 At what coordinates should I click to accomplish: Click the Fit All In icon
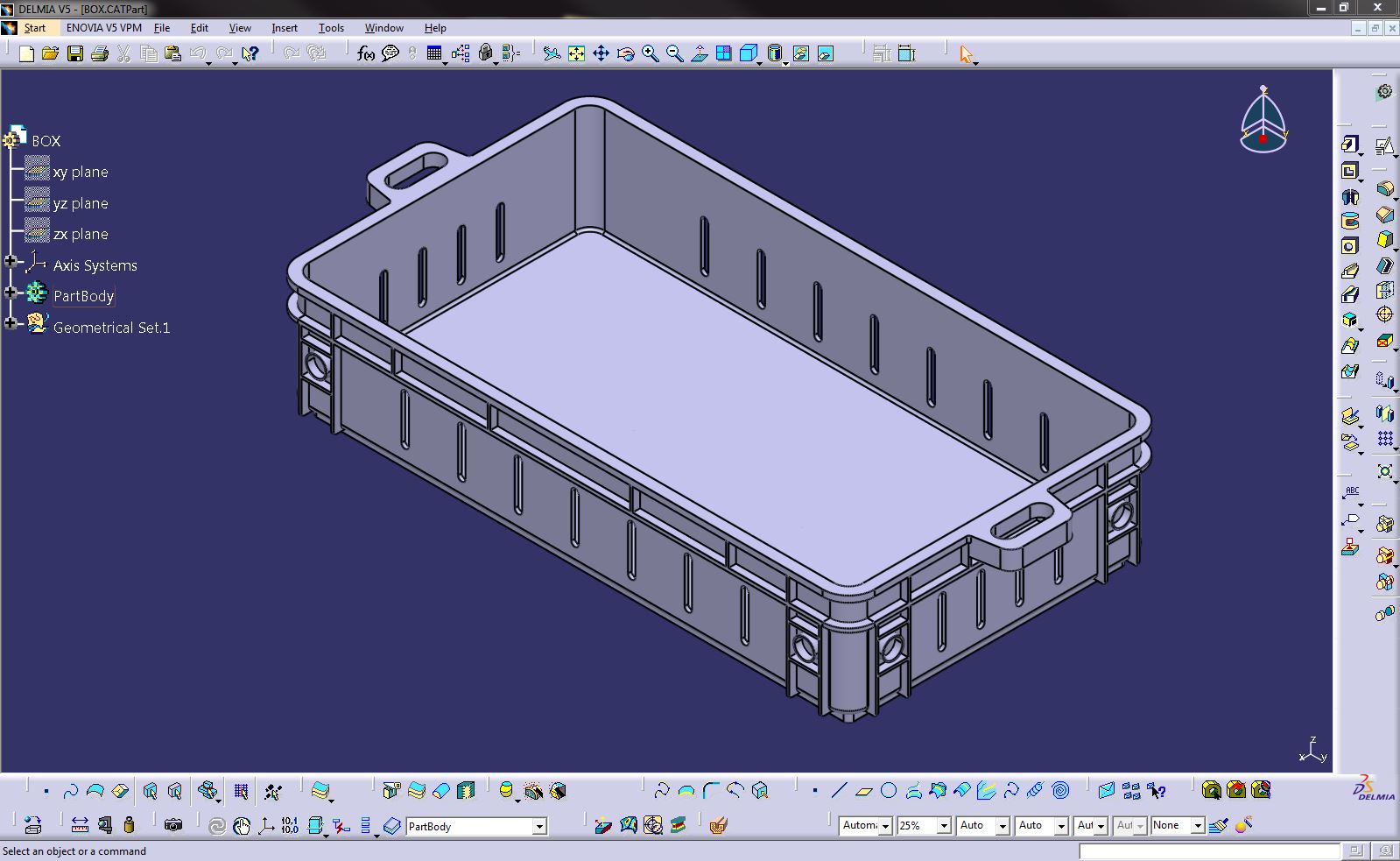pyautogui.click(x=576, y=53)
